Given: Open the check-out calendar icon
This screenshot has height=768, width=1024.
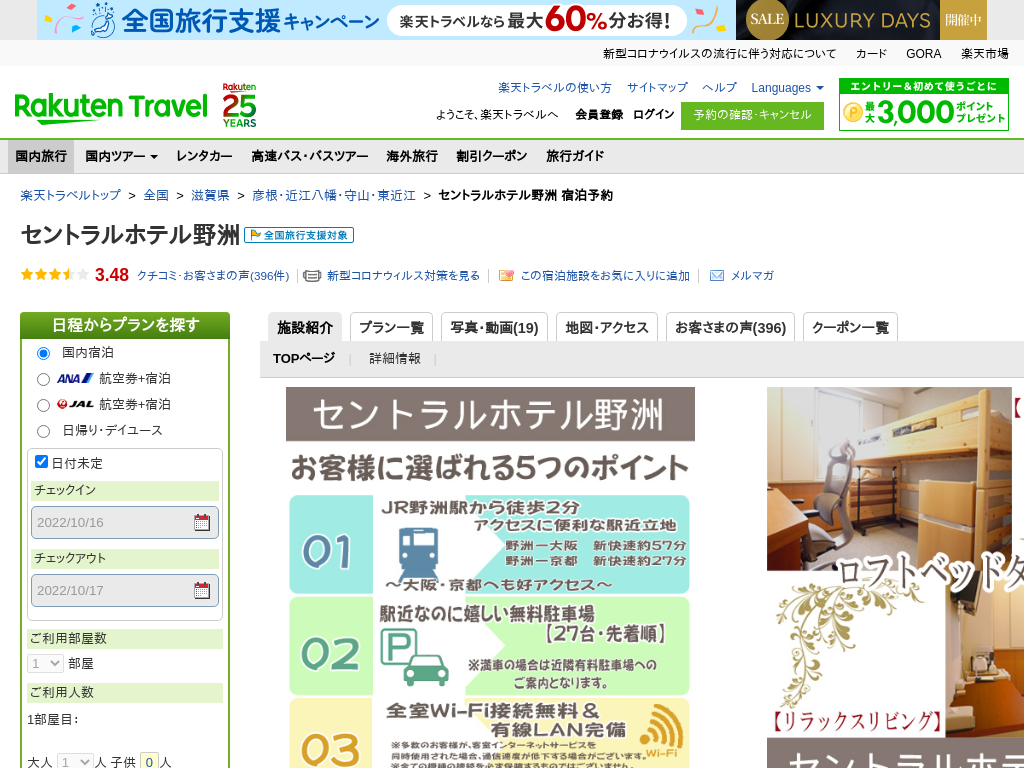Looking at the screenshot, I should (202, 590).
